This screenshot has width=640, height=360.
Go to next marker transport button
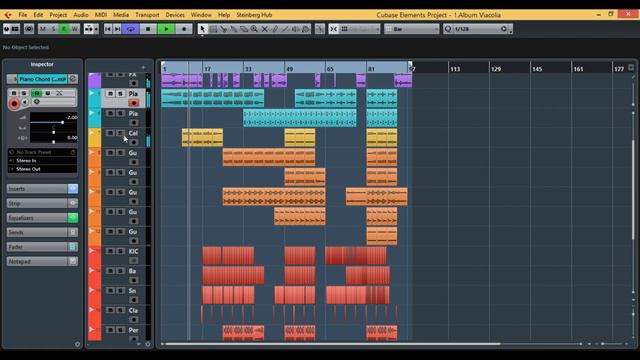pyautogui.click(x=117, y=29)
